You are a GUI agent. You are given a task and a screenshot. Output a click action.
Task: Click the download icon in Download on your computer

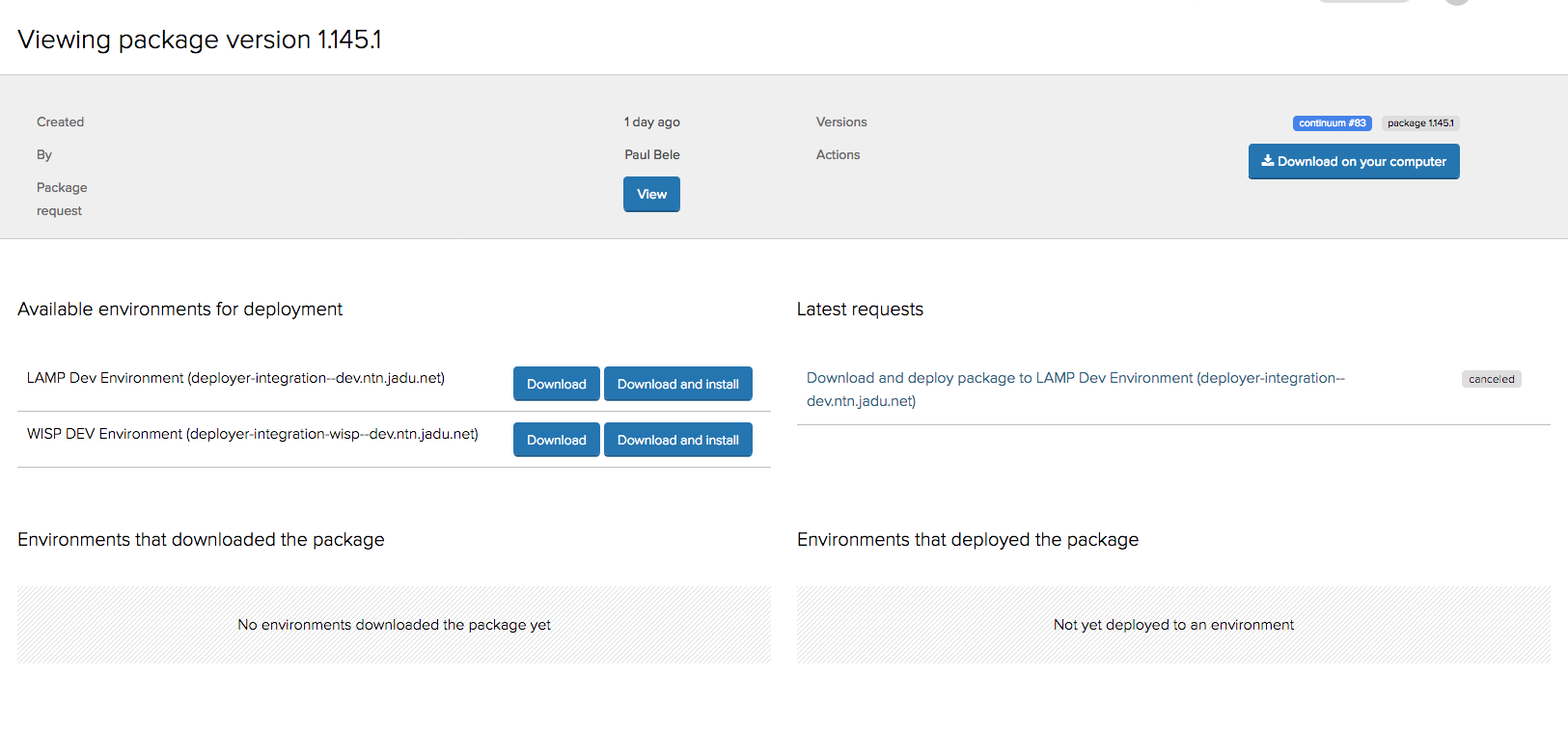pos(1268,161)
